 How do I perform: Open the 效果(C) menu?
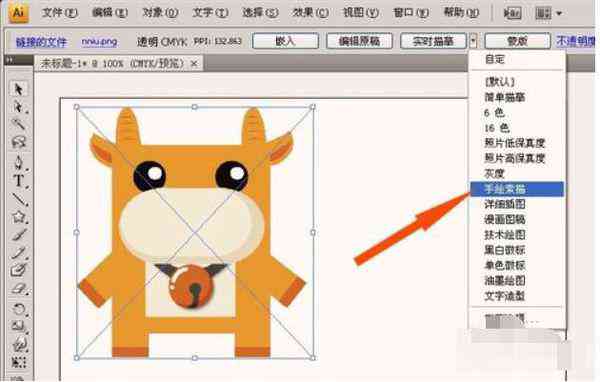click(310, 13)
